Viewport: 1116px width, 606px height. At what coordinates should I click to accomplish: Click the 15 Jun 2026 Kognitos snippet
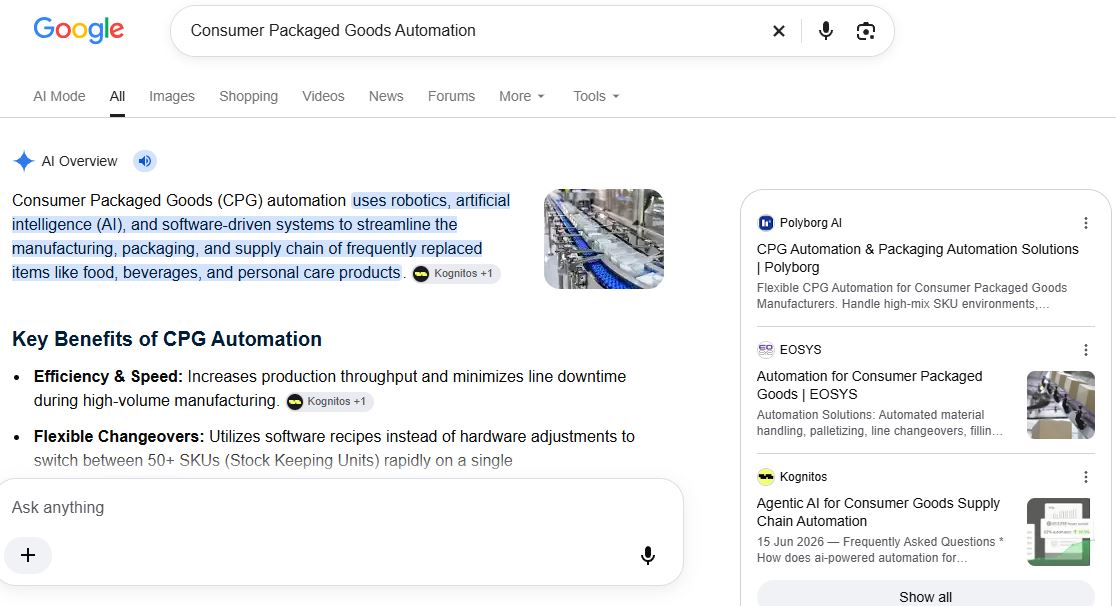(880, 550)
